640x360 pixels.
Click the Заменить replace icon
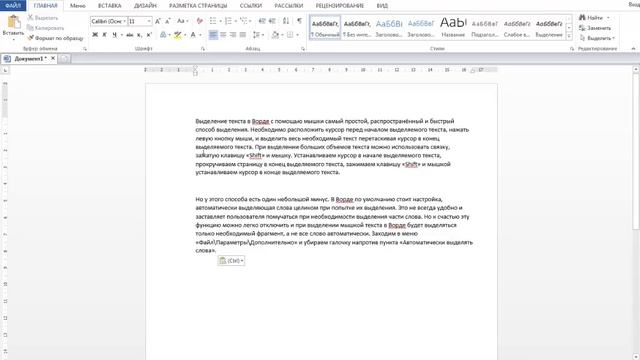pyautogui.click(x=582, y=28)
